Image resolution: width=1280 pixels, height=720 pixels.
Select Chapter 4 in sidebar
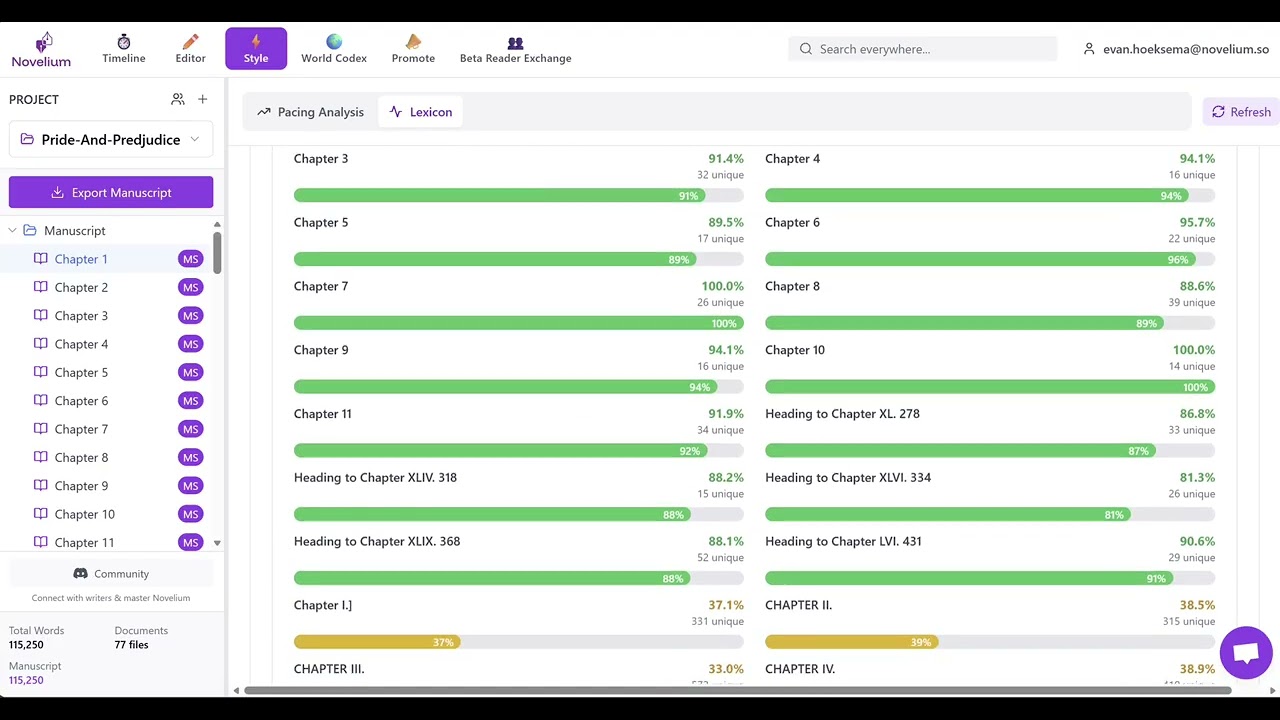(81, 344)
